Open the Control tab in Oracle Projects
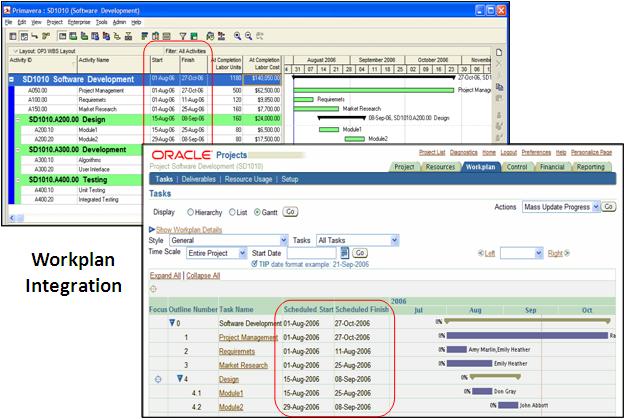Image resolution: width=626 pixels, height=420 pixels. click(517, 167)
